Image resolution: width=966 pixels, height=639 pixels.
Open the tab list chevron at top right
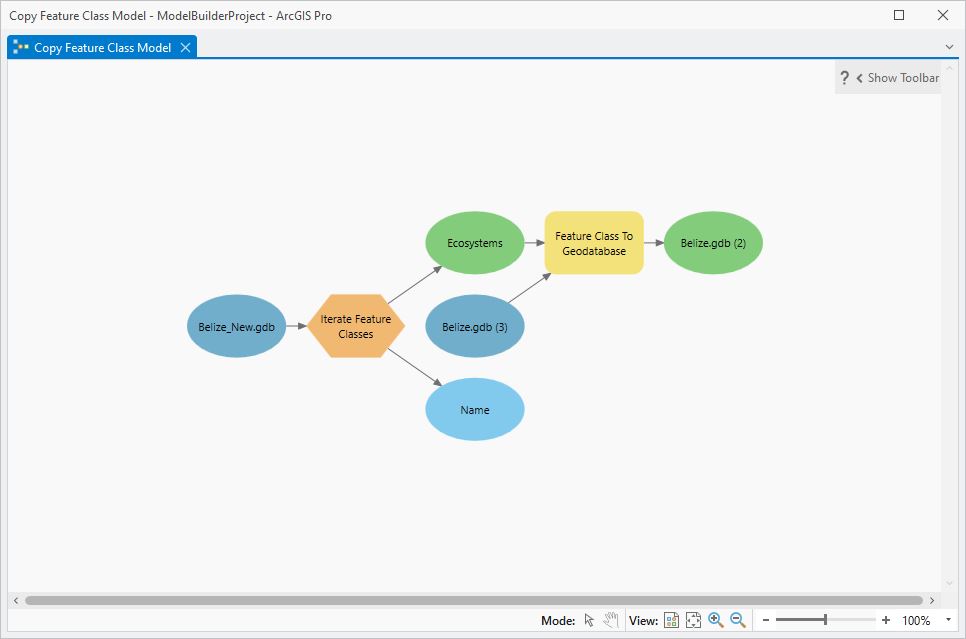(948, 47)
